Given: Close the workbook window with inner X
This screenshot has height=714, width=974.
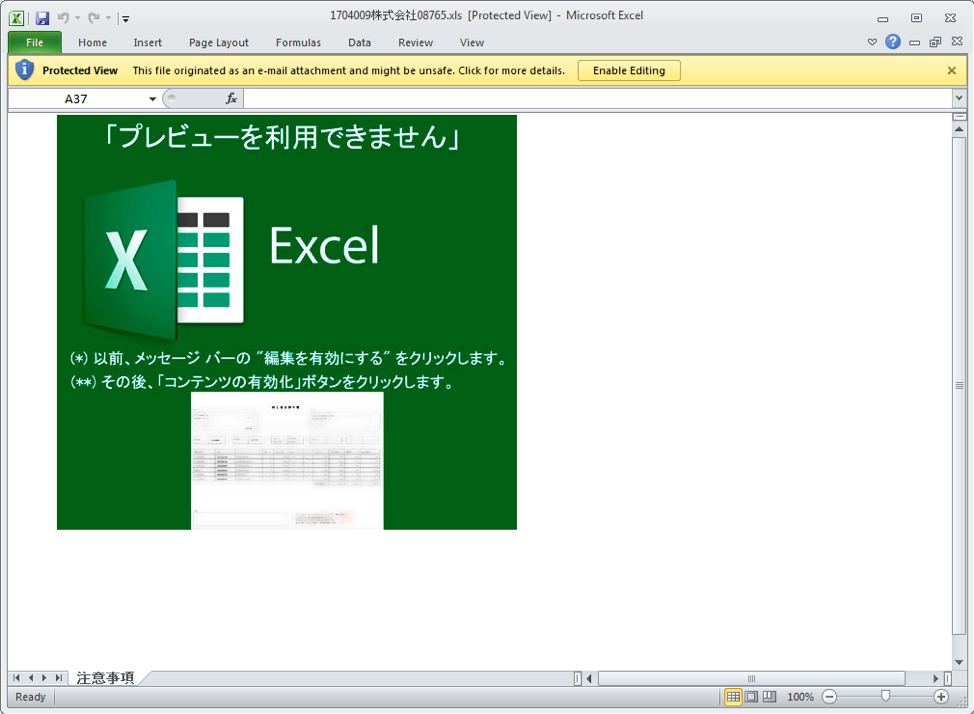Looking at the screenshot, I should pyautogui.click(x=957, y=41).
